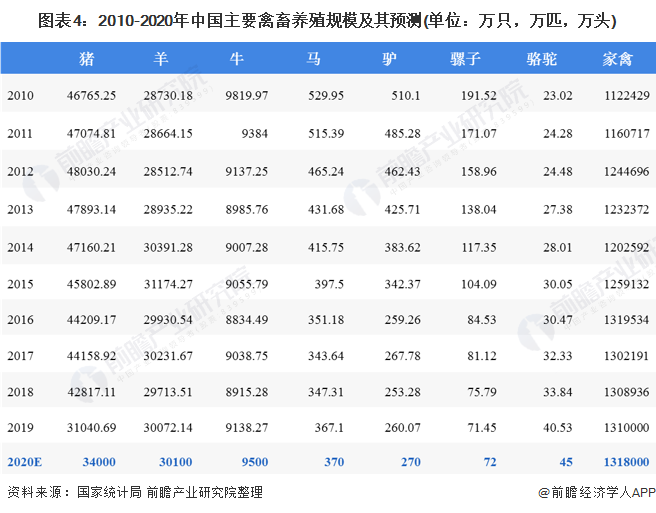Screen dimensions: 656x513
Task: Select the 家禽 column header
Action: click(618, 59)
